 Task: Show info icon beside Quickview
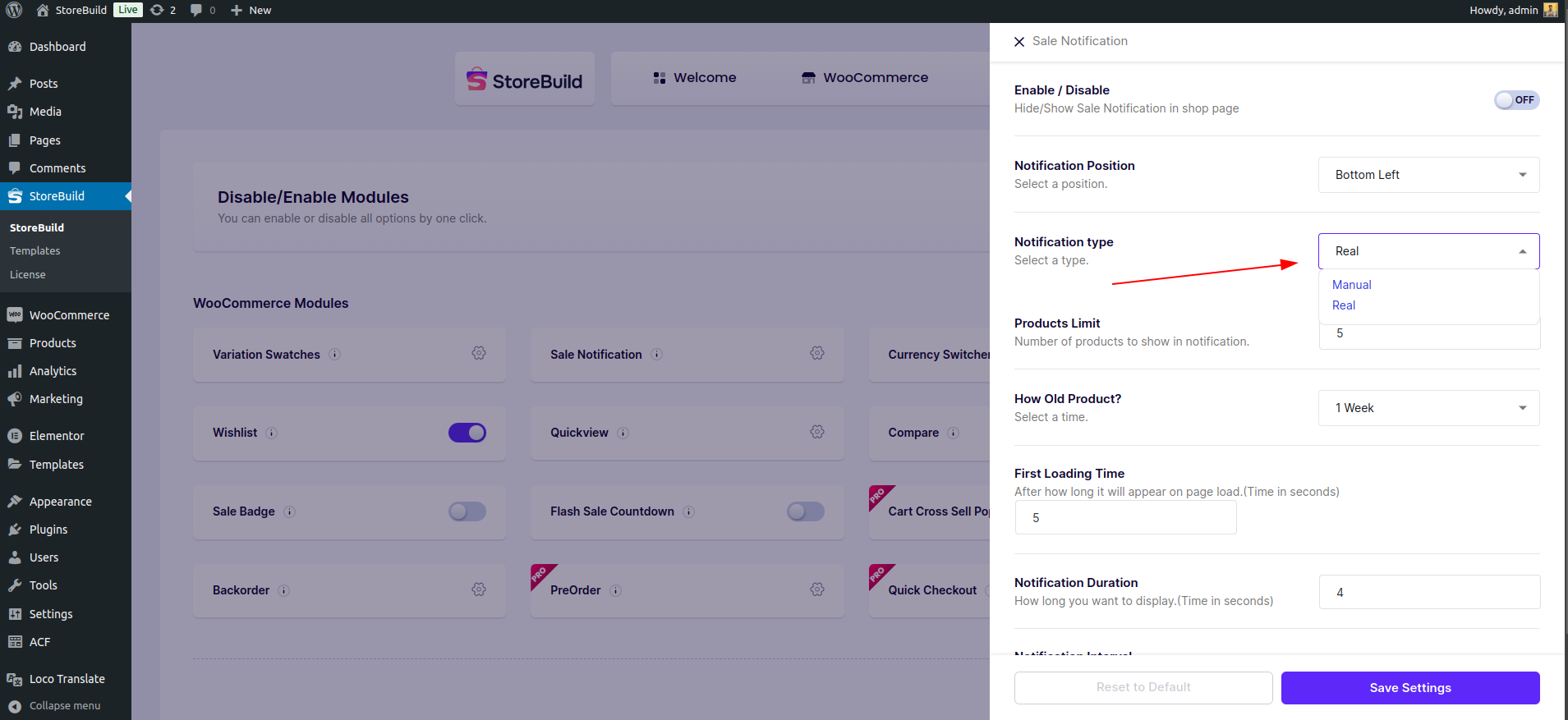coord(623,433)
